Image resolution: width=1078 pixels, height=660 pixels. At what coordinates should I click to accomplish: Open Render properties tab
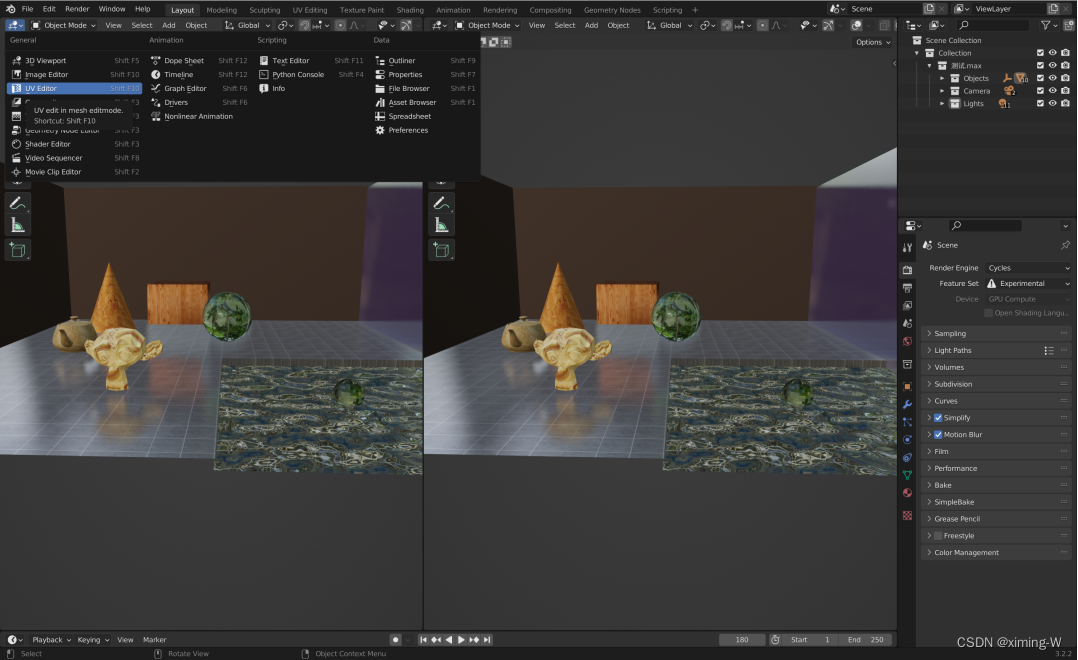click(x=908, y=270)
